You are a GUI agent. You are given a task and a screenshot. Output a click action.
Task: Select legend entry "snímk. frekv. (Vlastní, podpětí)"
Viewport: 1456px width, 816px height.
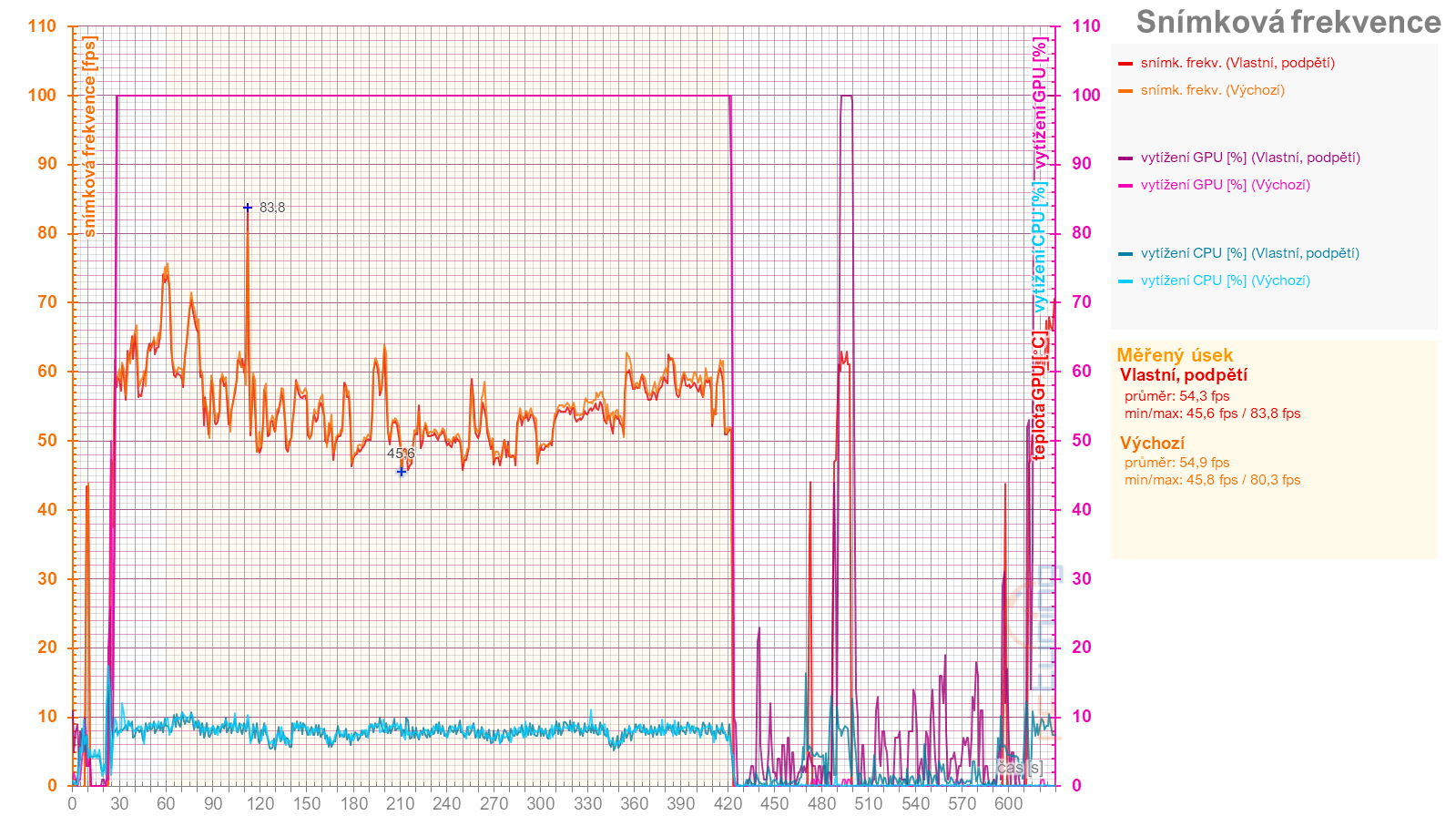[1237, 63]
